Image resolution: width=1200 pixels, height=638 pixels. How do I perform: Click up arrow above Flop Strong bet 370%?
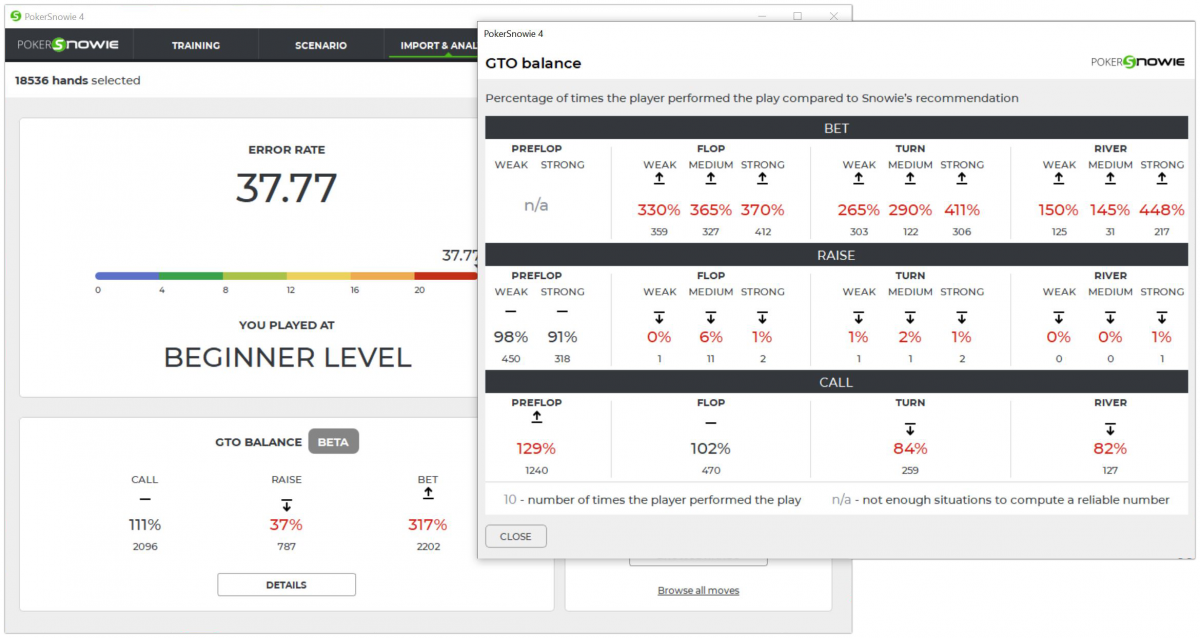click(762, 179)
